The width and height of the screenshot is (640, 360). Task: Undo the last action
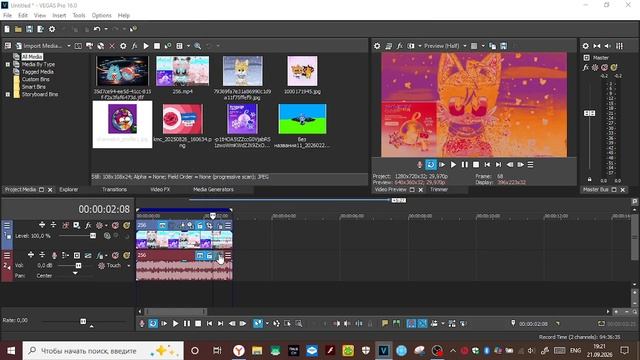click(97, 29)
